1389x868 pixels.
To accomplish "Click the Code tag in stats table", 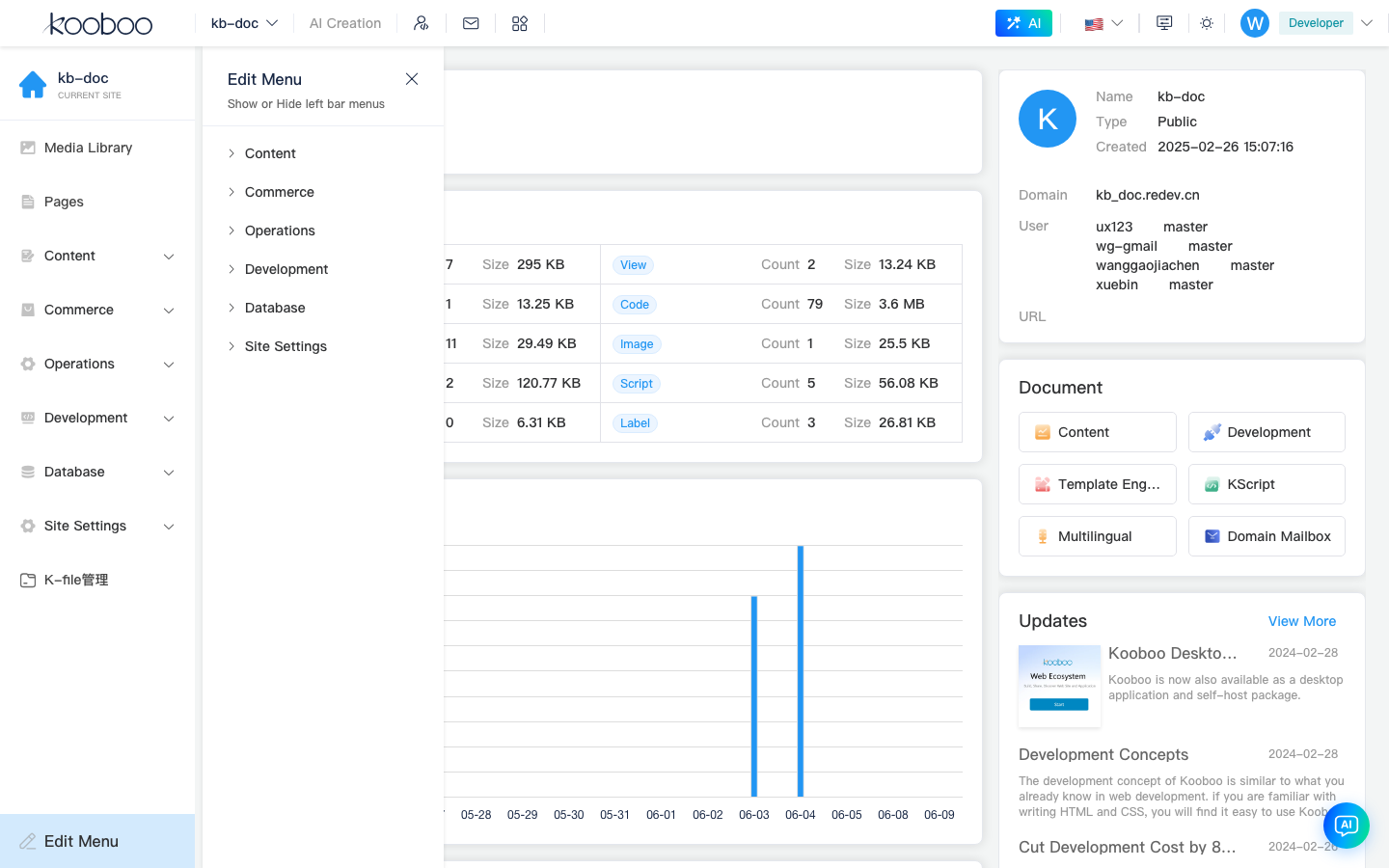I will (635, 305).
